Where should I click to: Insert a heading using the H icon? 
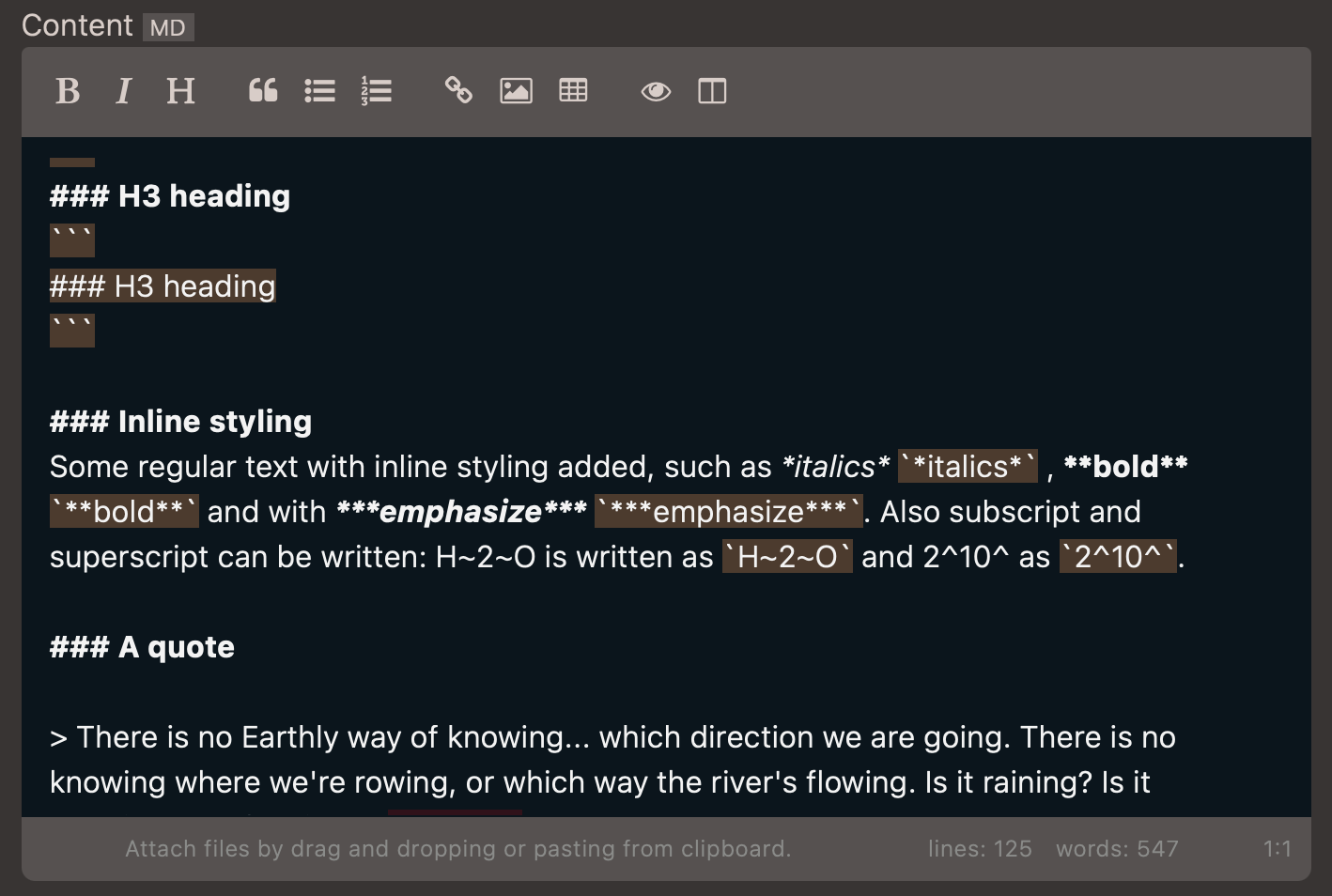click(180, 91)
